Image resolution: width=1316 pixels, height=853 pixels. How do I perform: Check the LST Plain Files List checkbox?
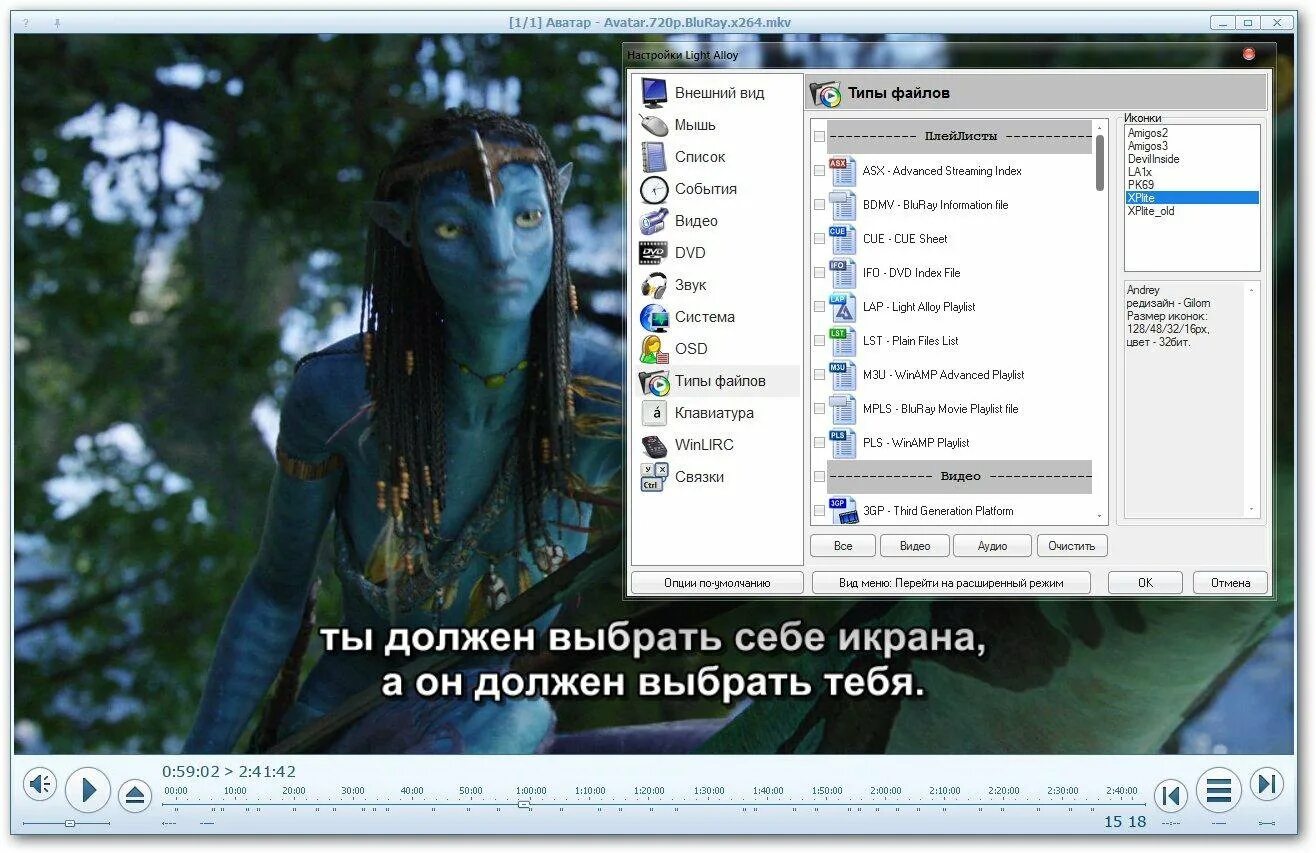820,341
